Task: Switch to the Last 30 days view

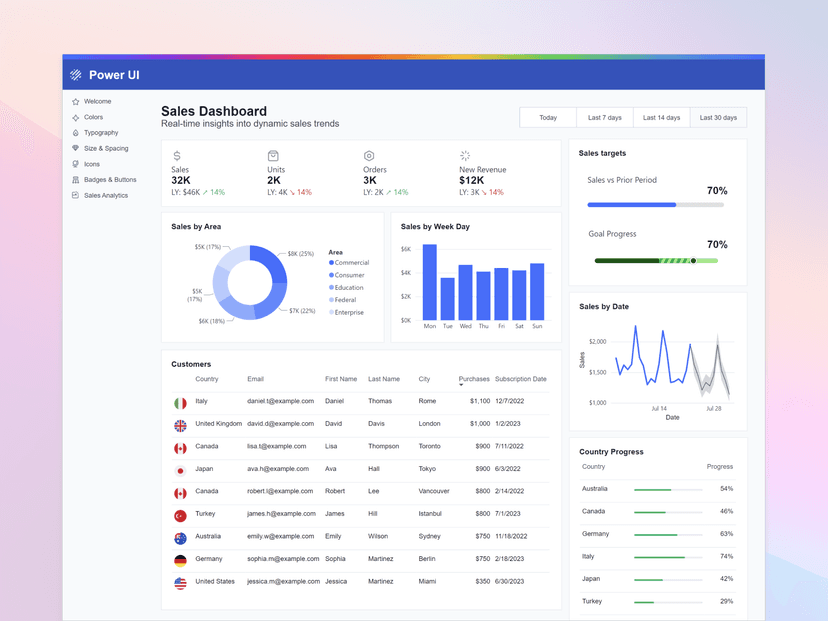Action: [718, 117]
